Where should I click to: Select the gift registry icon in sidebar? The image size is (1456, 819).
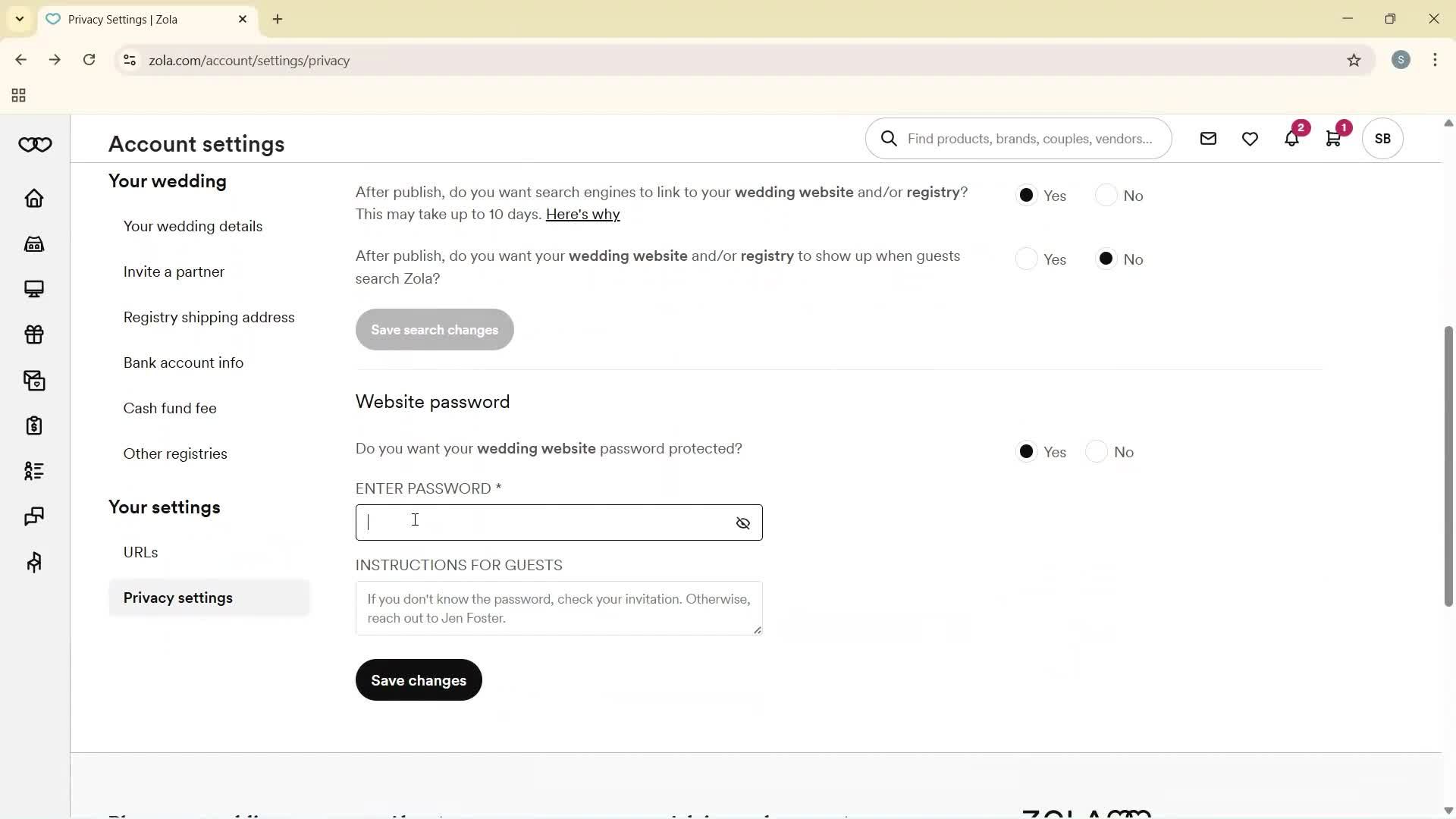(x=33, y=334)
